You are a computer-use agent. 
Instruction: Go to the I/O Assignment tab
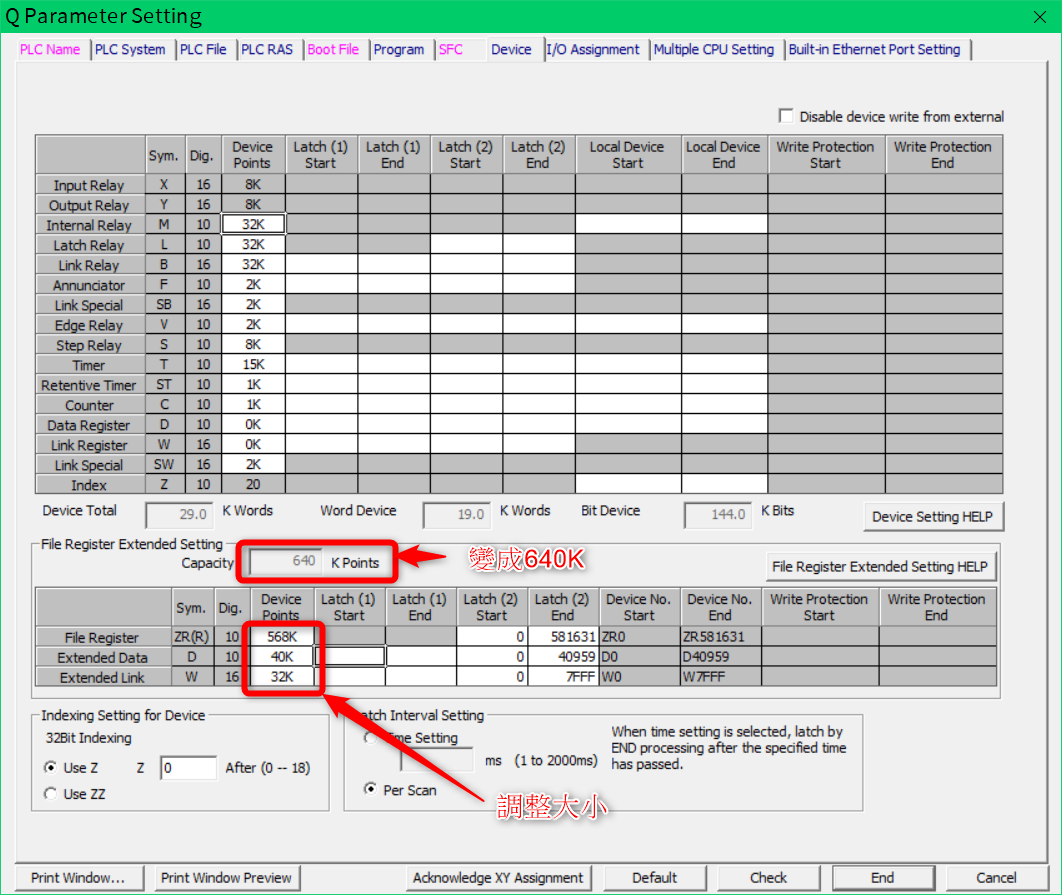coord(593,49)
